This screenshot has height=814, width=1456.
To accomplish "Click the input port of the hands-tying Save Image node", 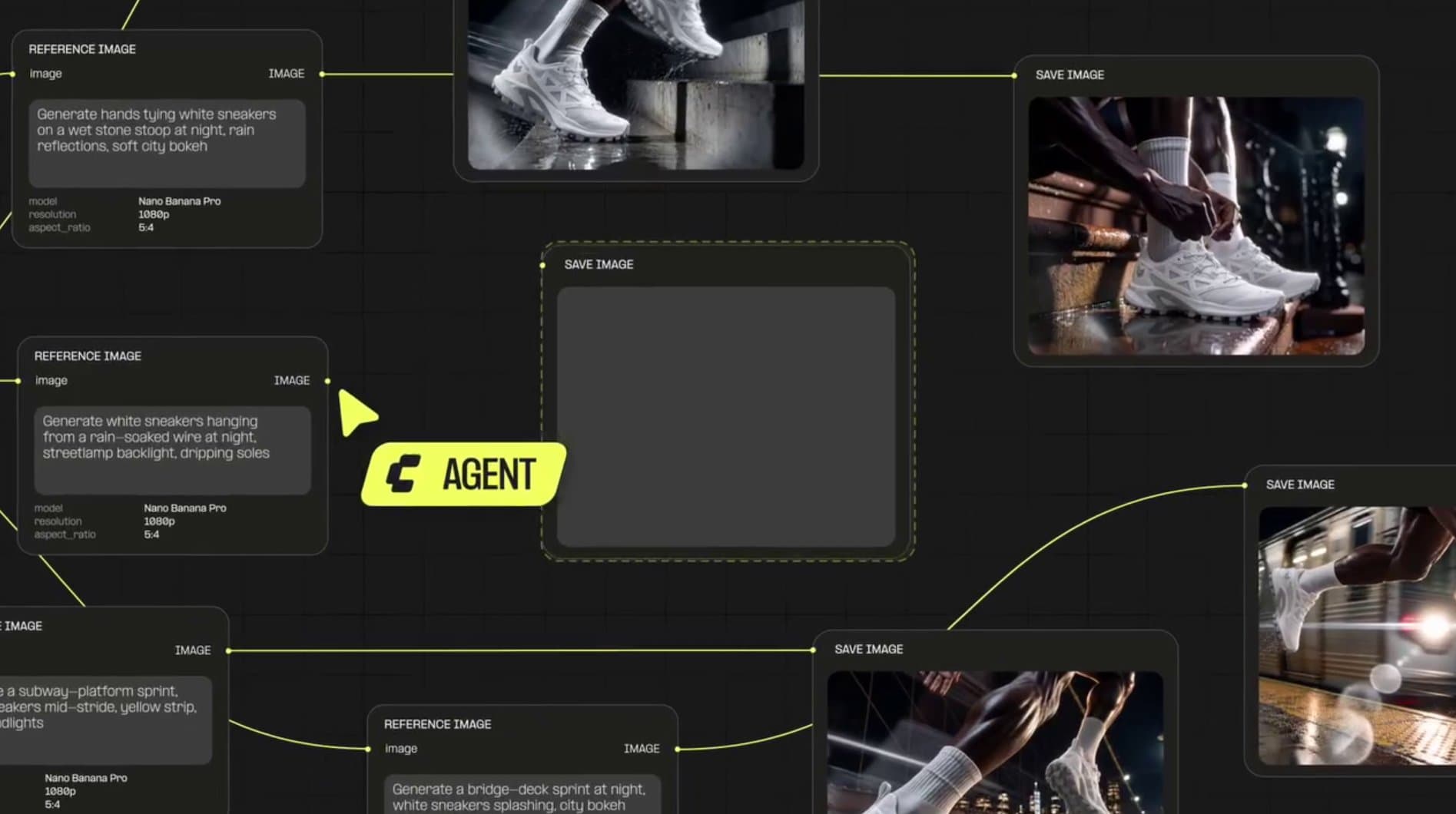I will [1014, 75].
